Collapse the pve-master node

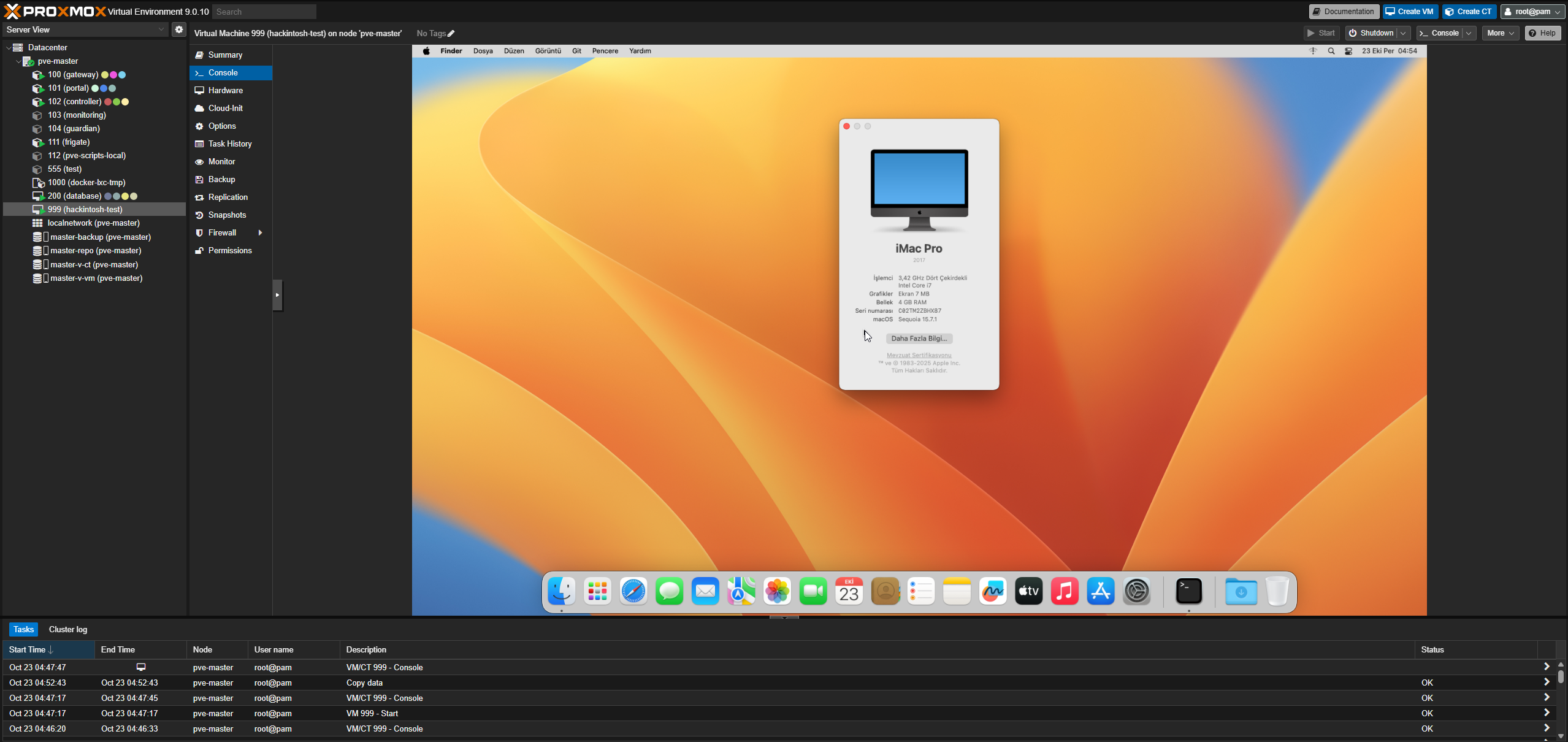click(18, 61)
